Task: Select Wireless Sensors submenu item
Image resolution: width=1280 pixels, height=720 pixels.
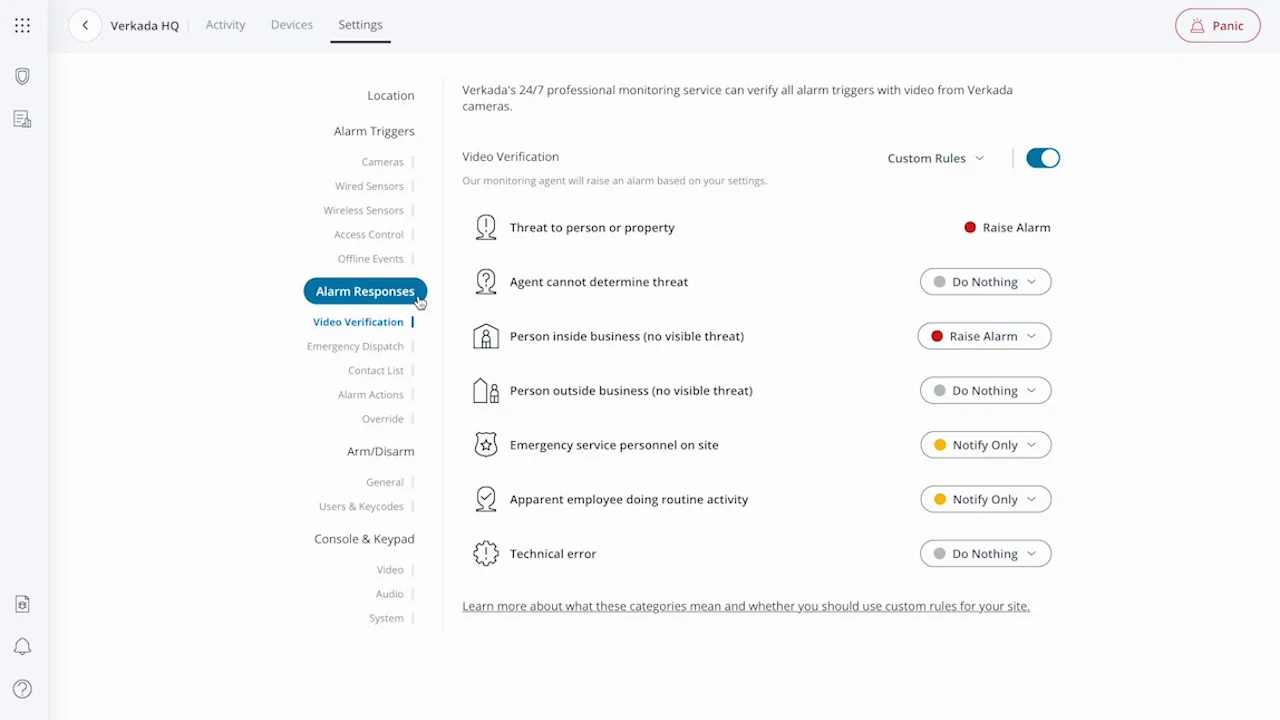Action: point(363,210)
